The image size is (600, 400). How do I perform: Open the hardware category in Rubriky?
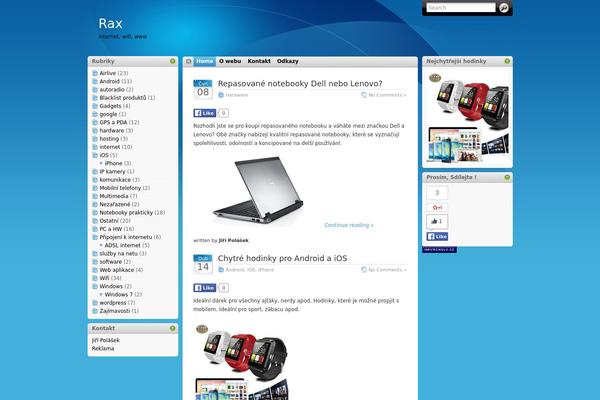112,131
